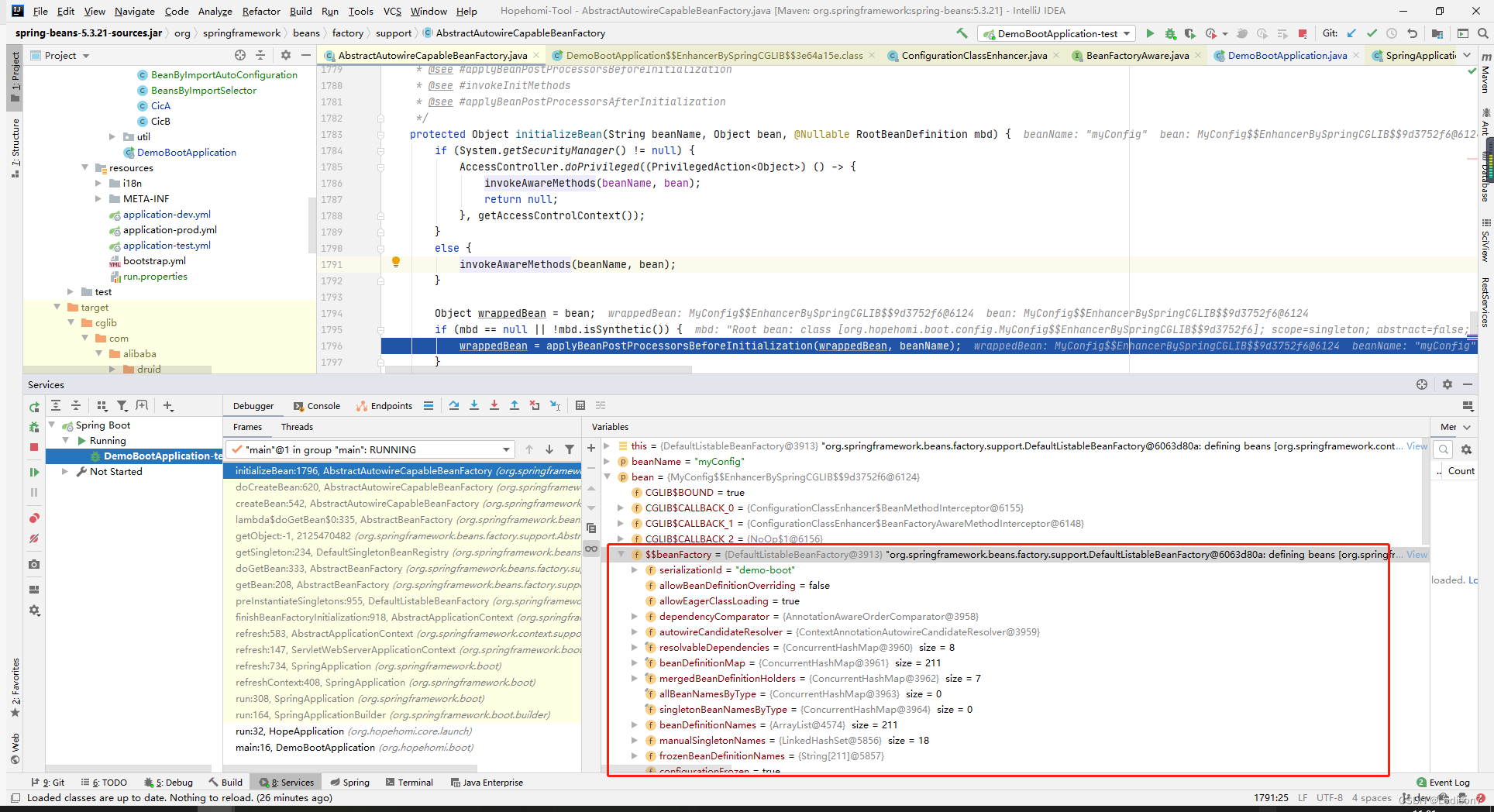Commit changes using the Git checkmark icon
This screenshot has height=812, width=1494.
point(1372,33)
